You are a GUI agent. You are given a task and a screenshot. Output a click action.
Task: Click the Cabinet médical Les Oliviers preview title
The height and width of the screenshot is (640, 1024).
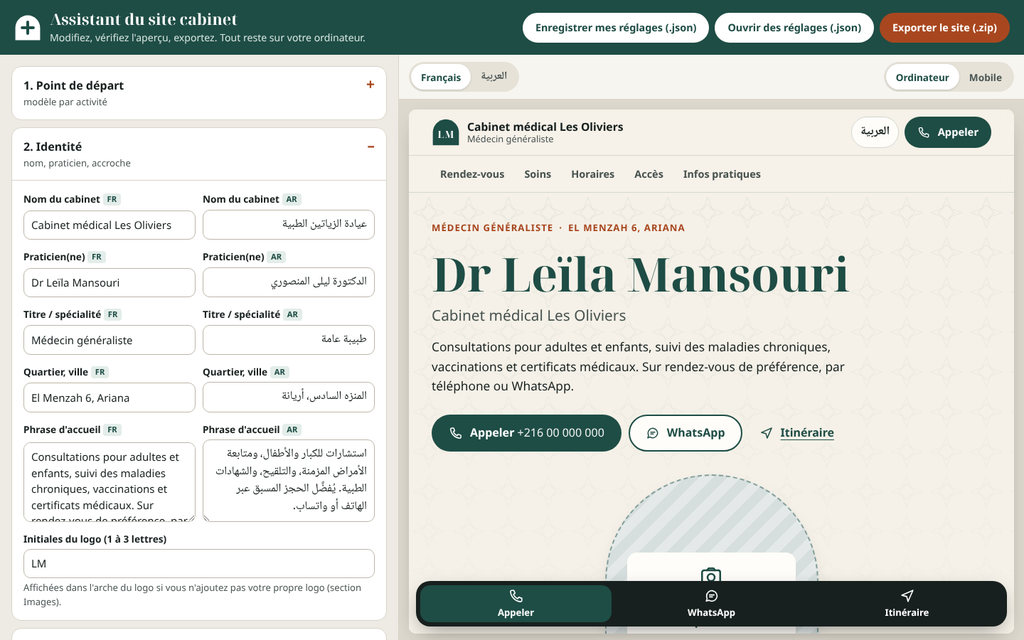tap(545, 127)
